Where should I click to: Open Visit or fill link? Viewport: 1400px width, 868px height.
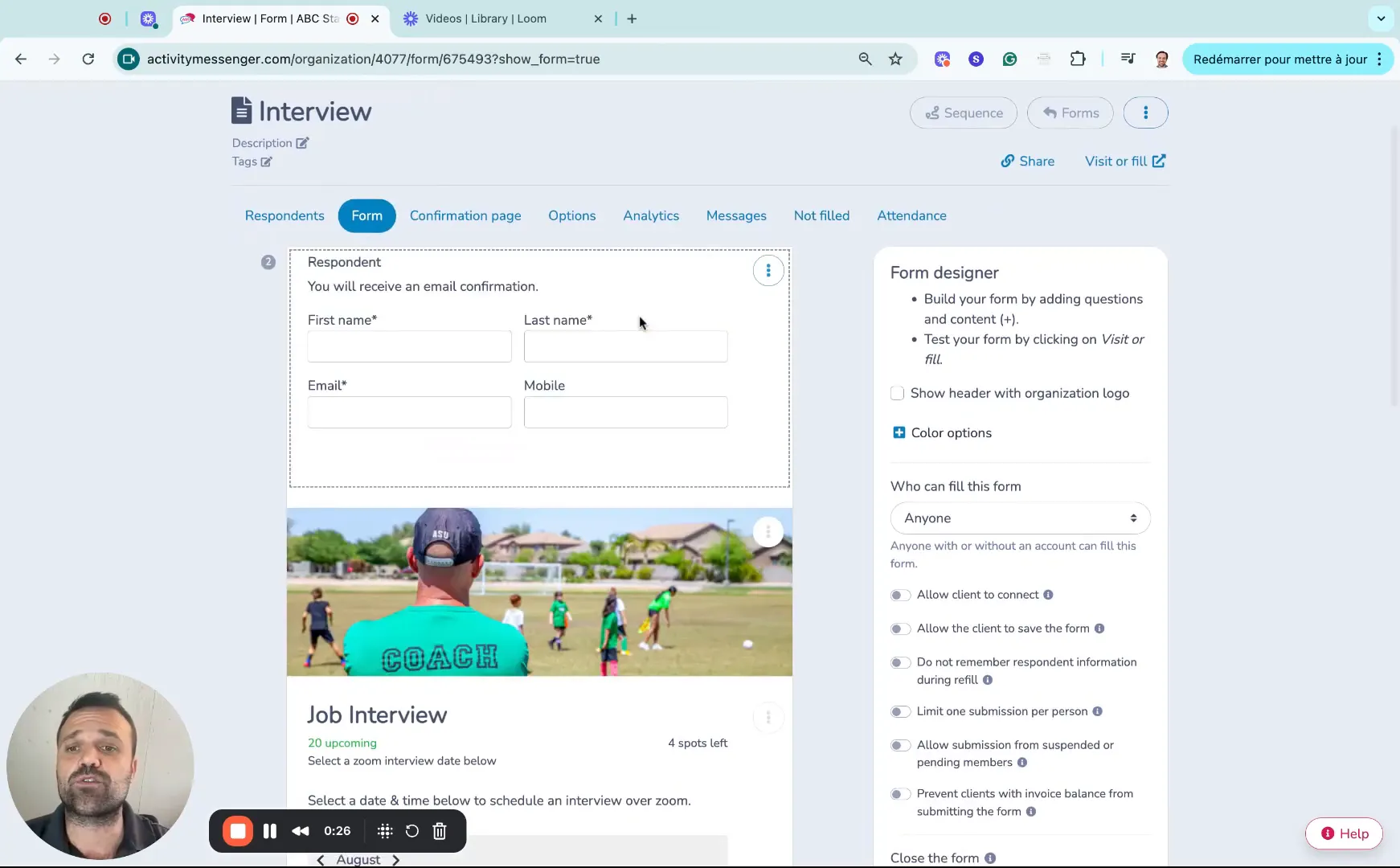tap(1124, 162)
